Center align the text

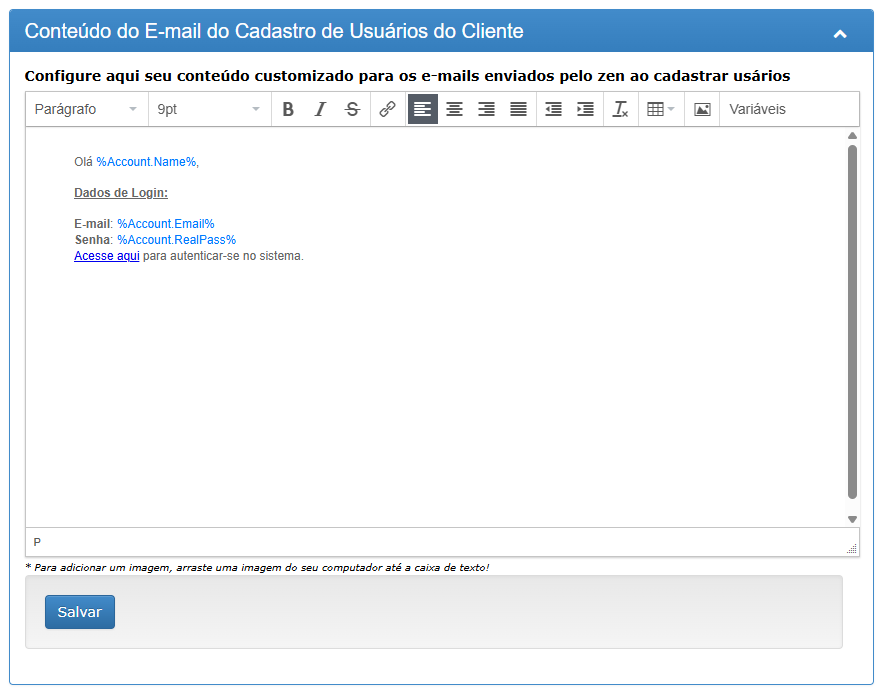coord(454,109)
